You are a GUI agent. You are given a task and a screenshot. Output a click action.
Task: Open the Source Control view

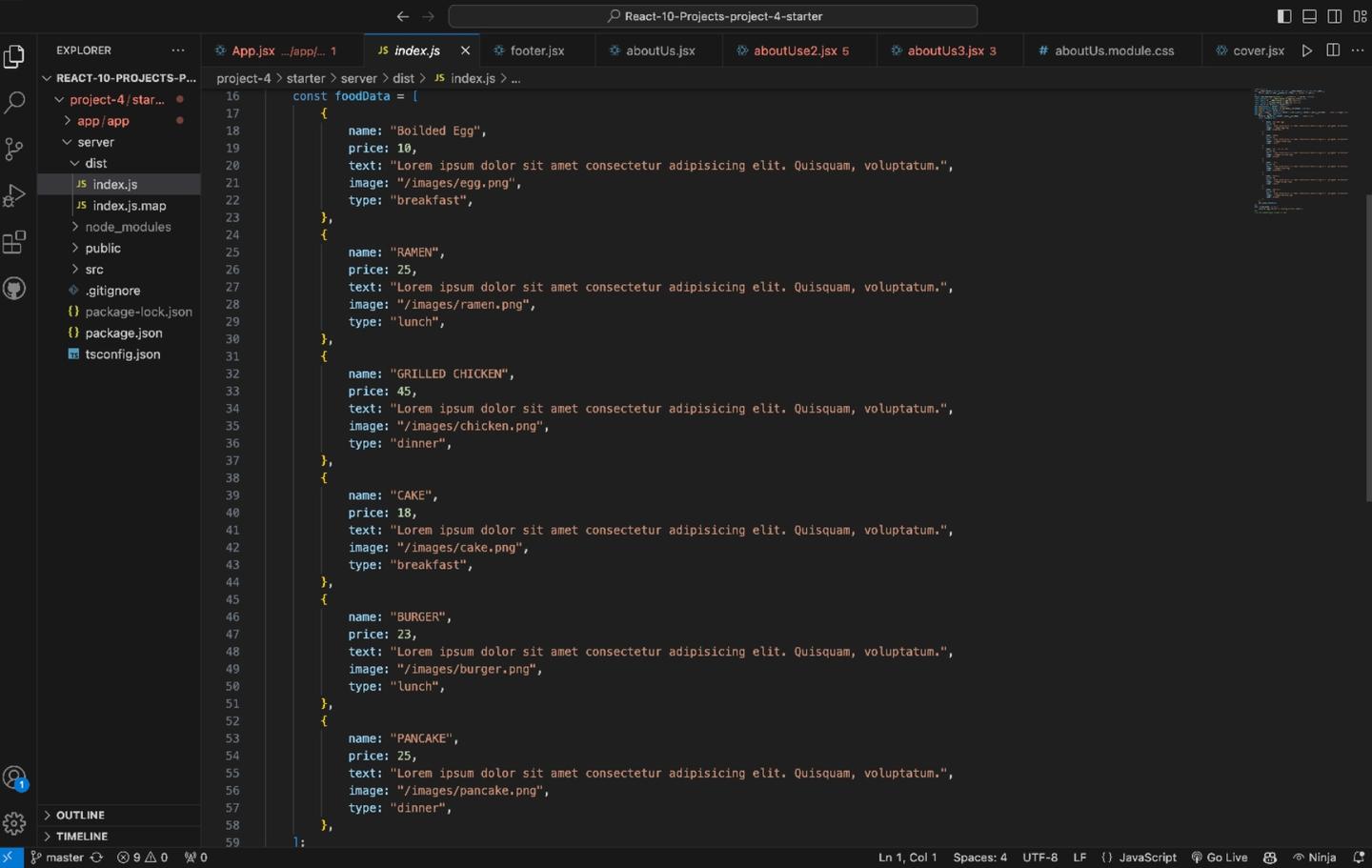point(14,149)
